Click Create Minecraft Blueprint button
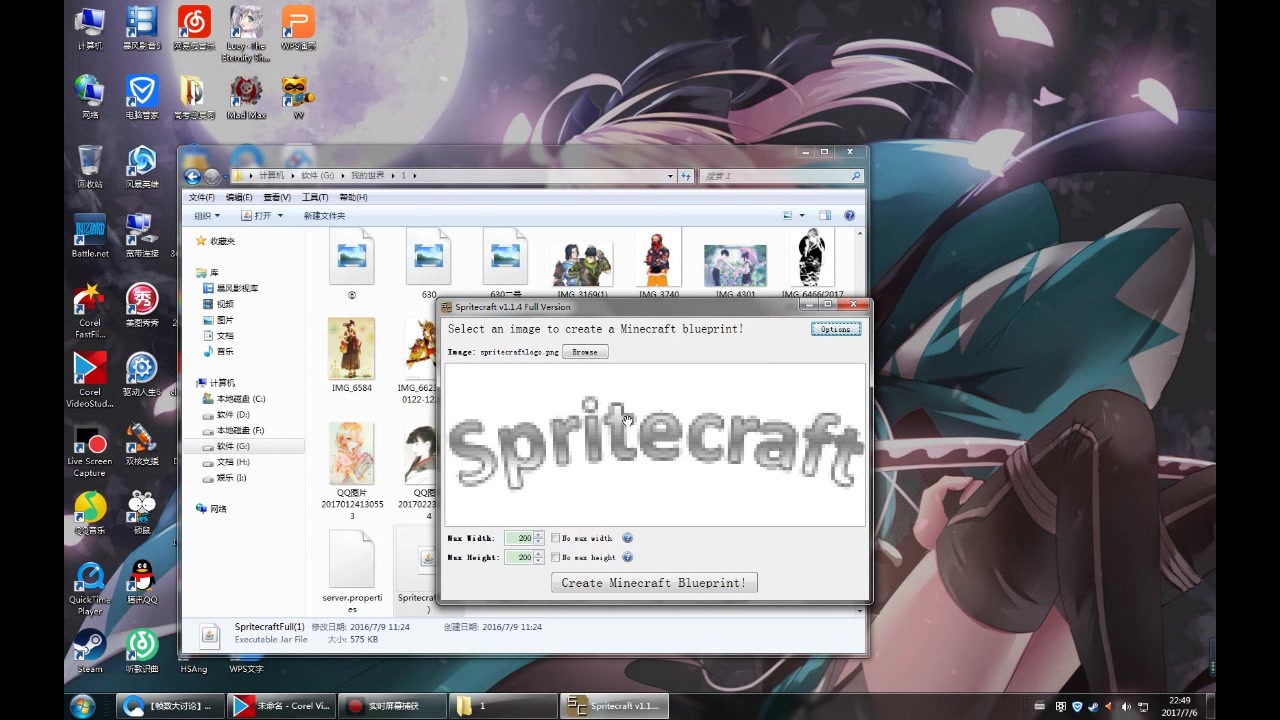Image resolution: width=1280 pixels, height=720 pixels. coord(654,583)
